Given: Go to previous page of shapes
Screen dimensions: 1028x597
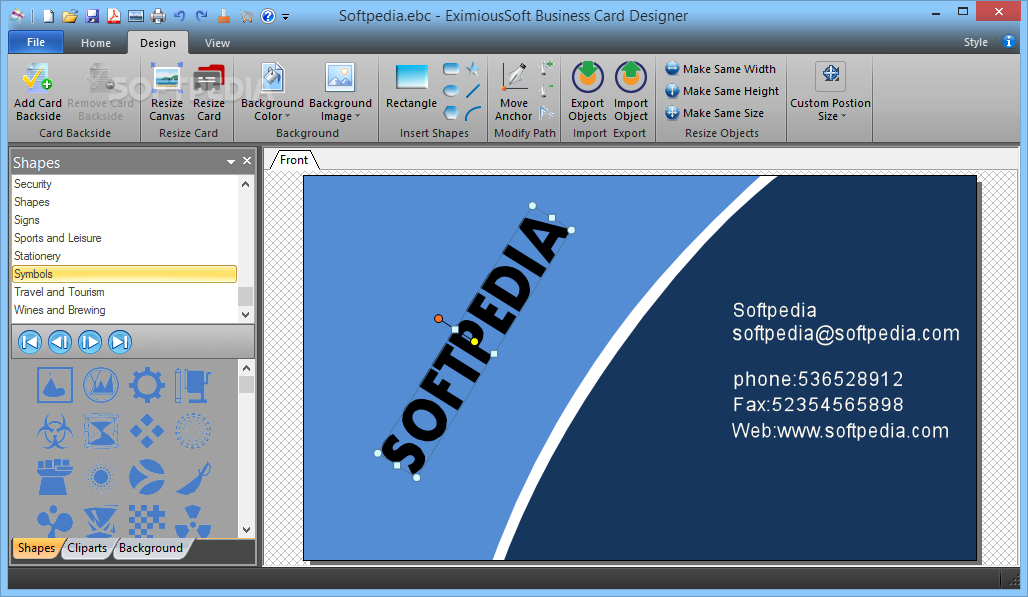Looking at the screenshot, I should [60, 342].
